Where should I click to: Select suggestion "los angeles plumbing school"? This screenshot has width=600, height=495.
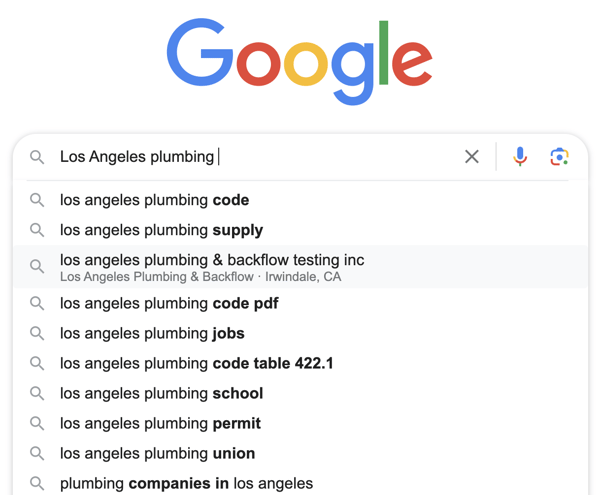point(161,393)
